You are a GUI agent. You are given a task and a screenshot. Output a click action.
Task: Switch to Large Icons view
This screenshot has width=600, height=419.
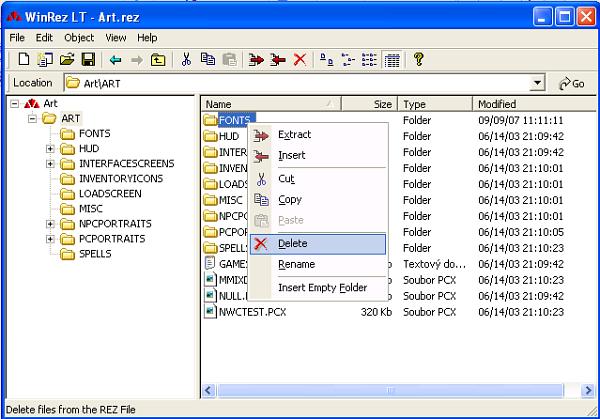coord(326,60)
